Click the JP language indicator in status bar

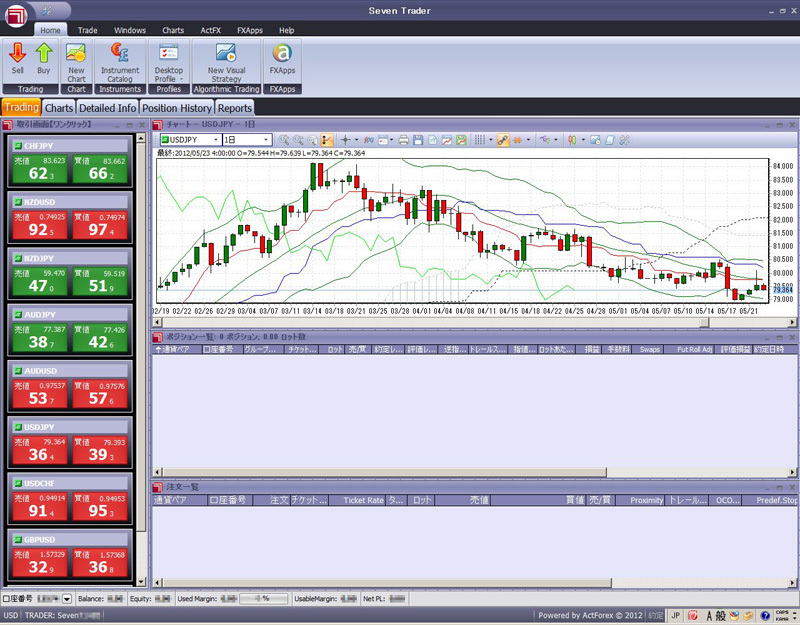(x=676, y=616)
